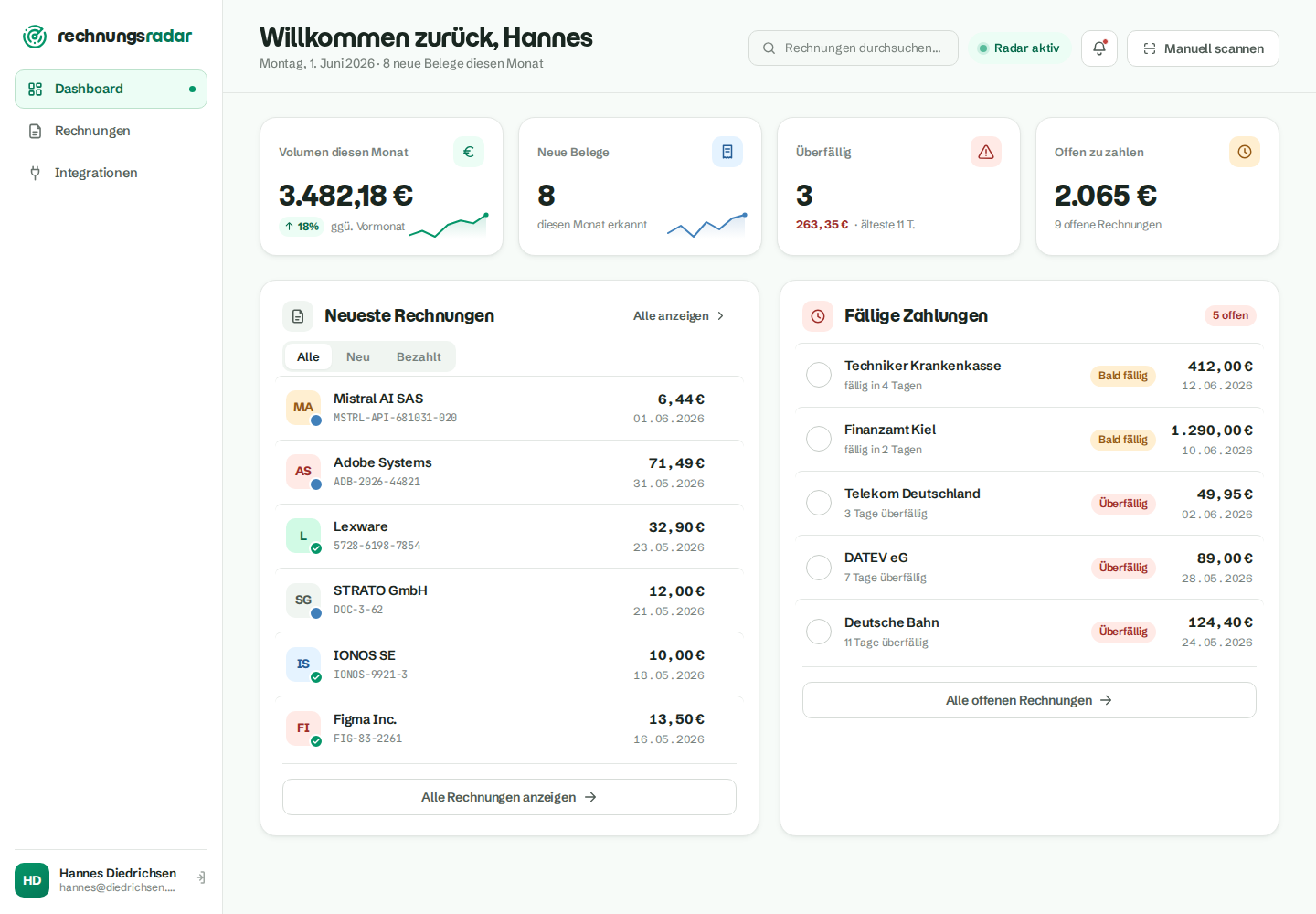Click the search magnifier icon

pos(769,48)
